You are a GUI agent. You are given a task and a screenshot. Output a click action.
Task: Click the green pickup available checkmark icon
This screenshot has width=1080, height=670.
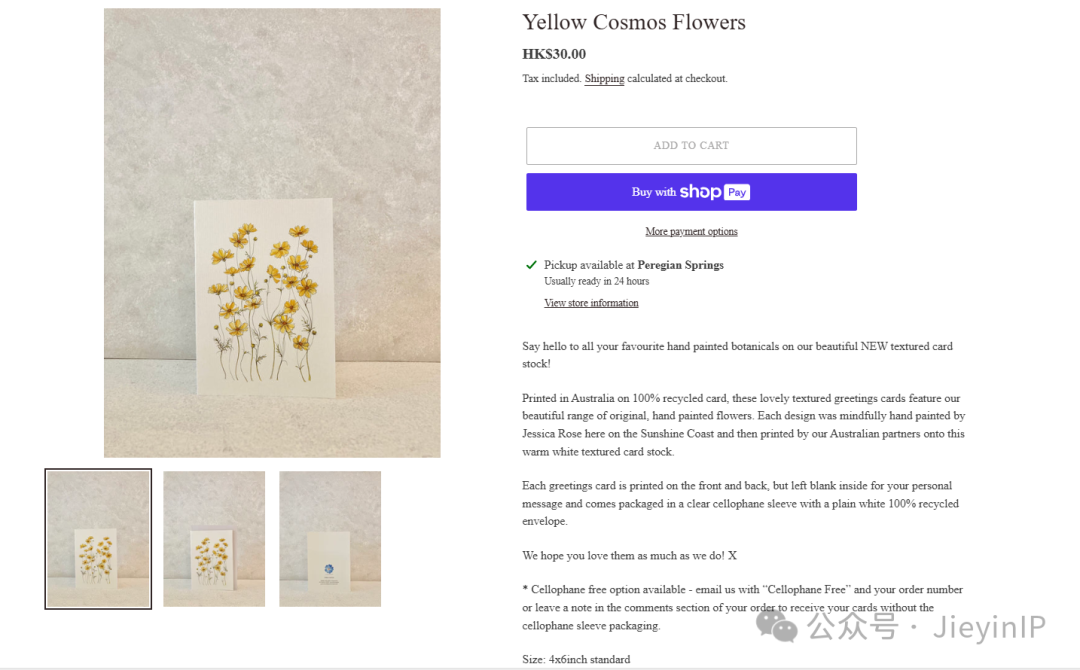pyautogui.click(x=531, y=265)
